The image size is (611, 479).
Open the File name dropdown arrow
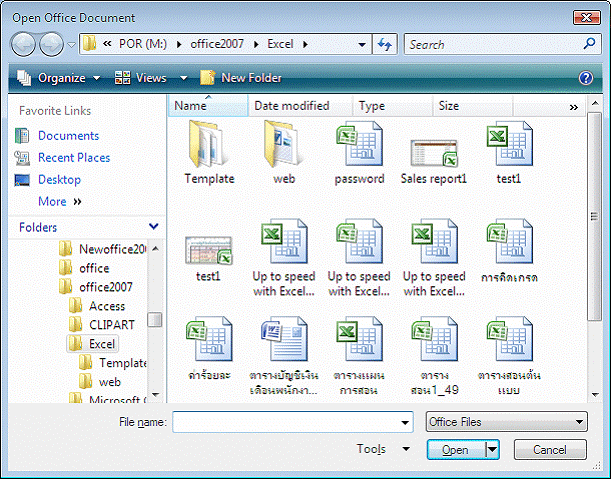click(405, 422)
